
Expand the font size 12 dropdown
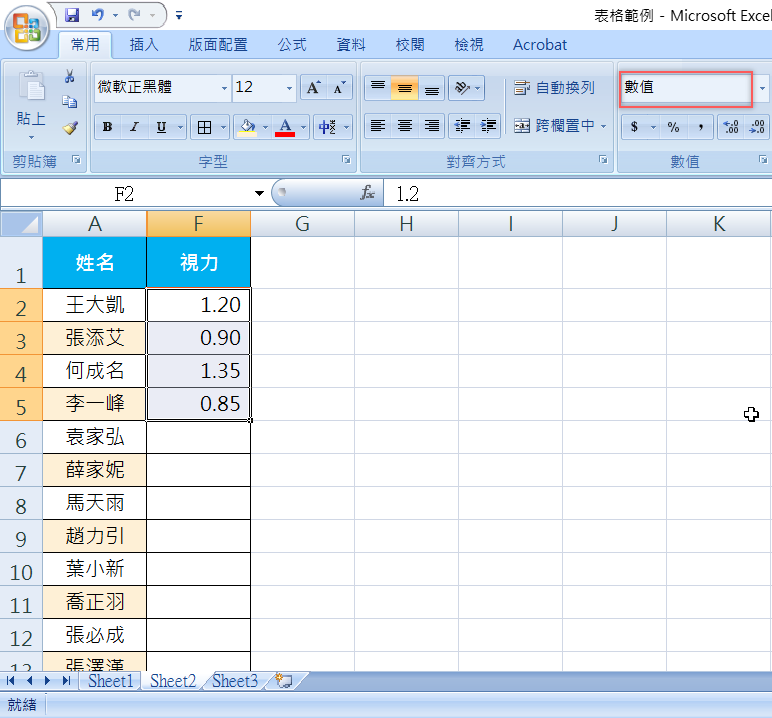tap(289, 88)
